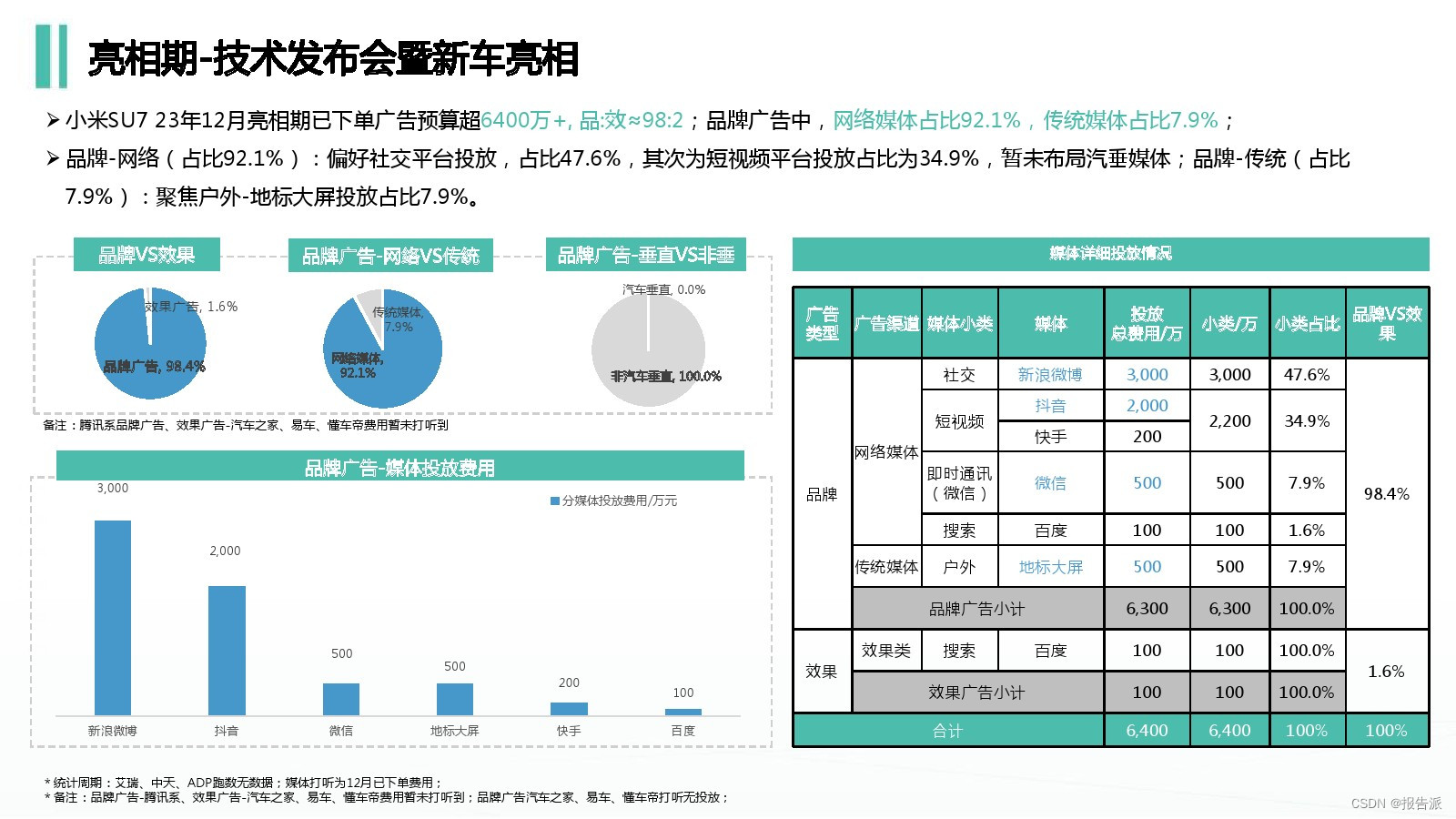1456x819 pixels.
Task: Click the 微信 bar in the bar chart
Action: tap(341, 699)
